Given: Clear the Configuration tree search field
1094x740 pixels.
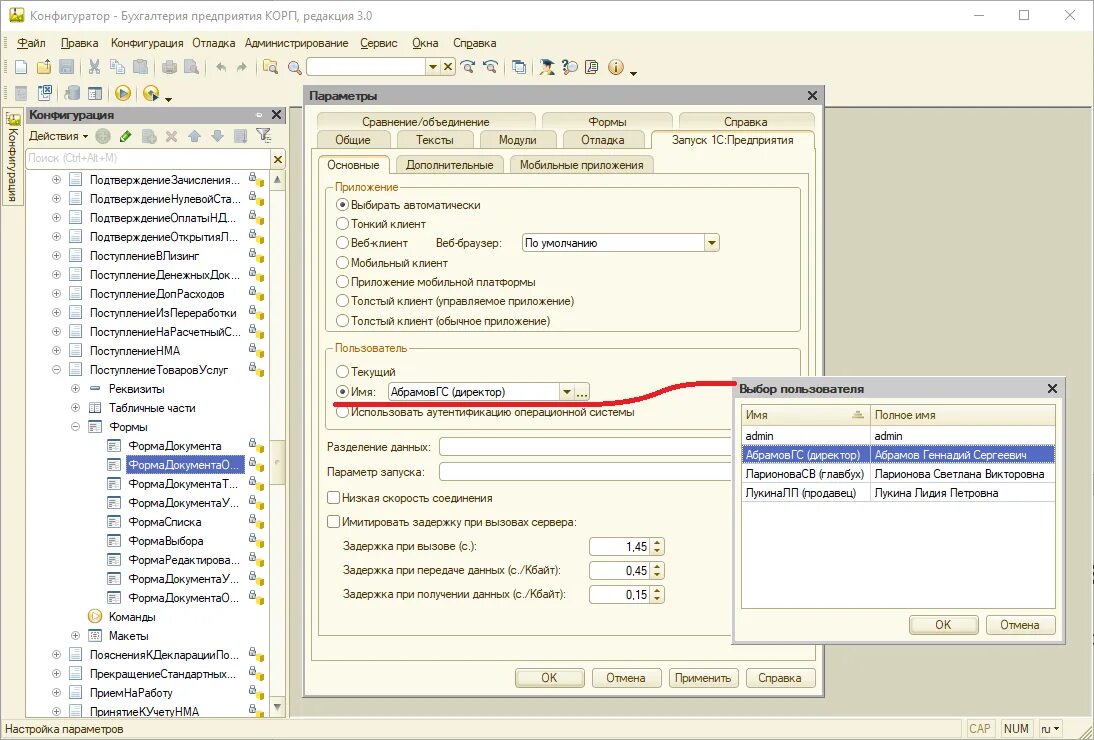Looking at the screenshot, I should coord(278,159).
